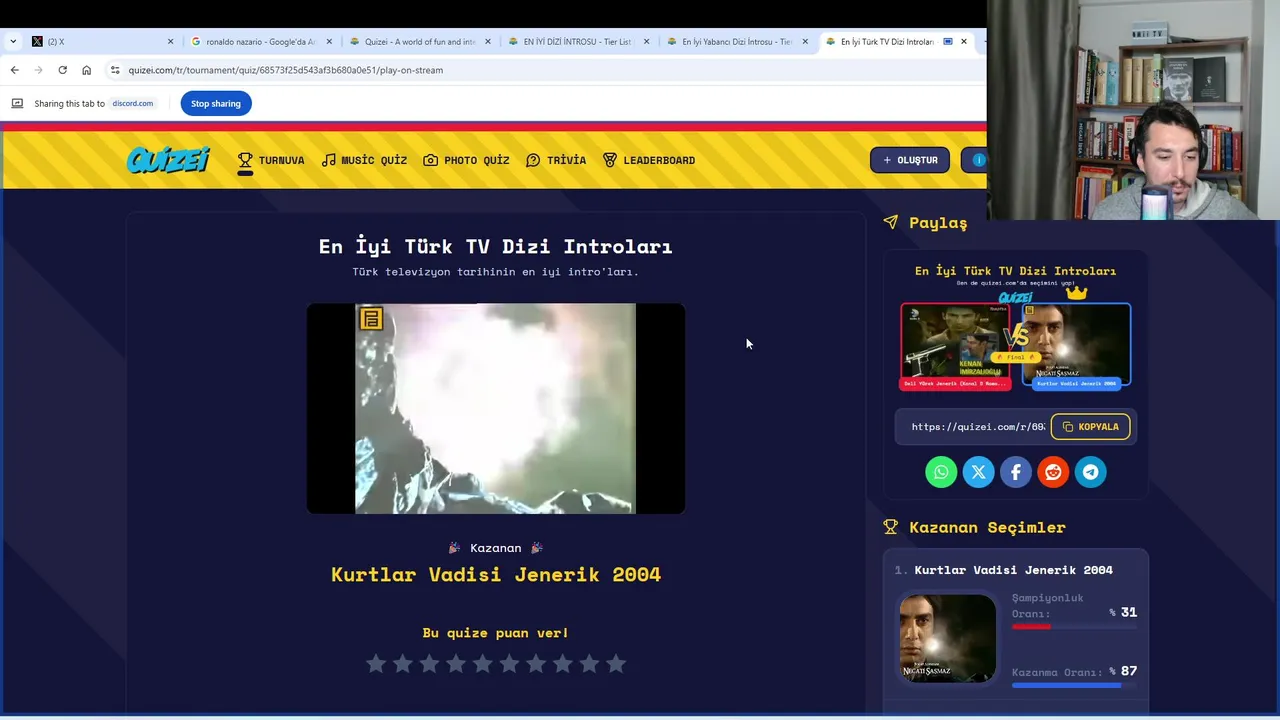The height and width of the screenshot is (720, 1280).
Task: Click the partially visible blue info button
Action: click(x=975, y=160)
